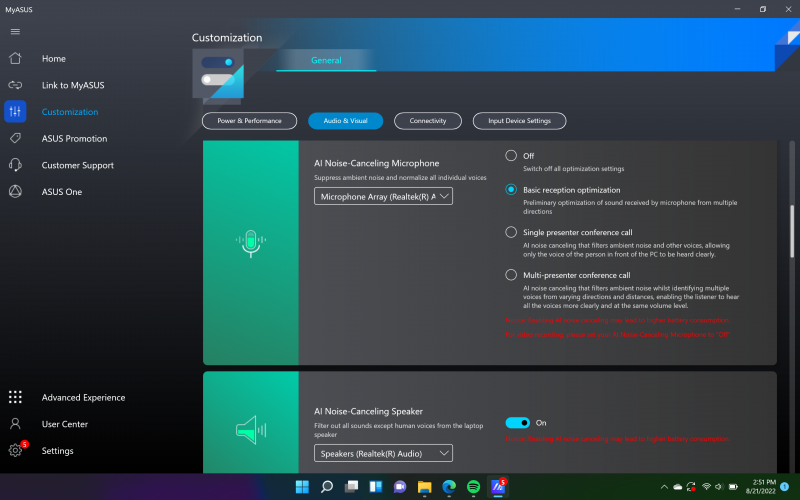The width and height of the screenshot is (800, 500).
Task: Click the Customer Support headset icon
Action: [x=15, y=165]
